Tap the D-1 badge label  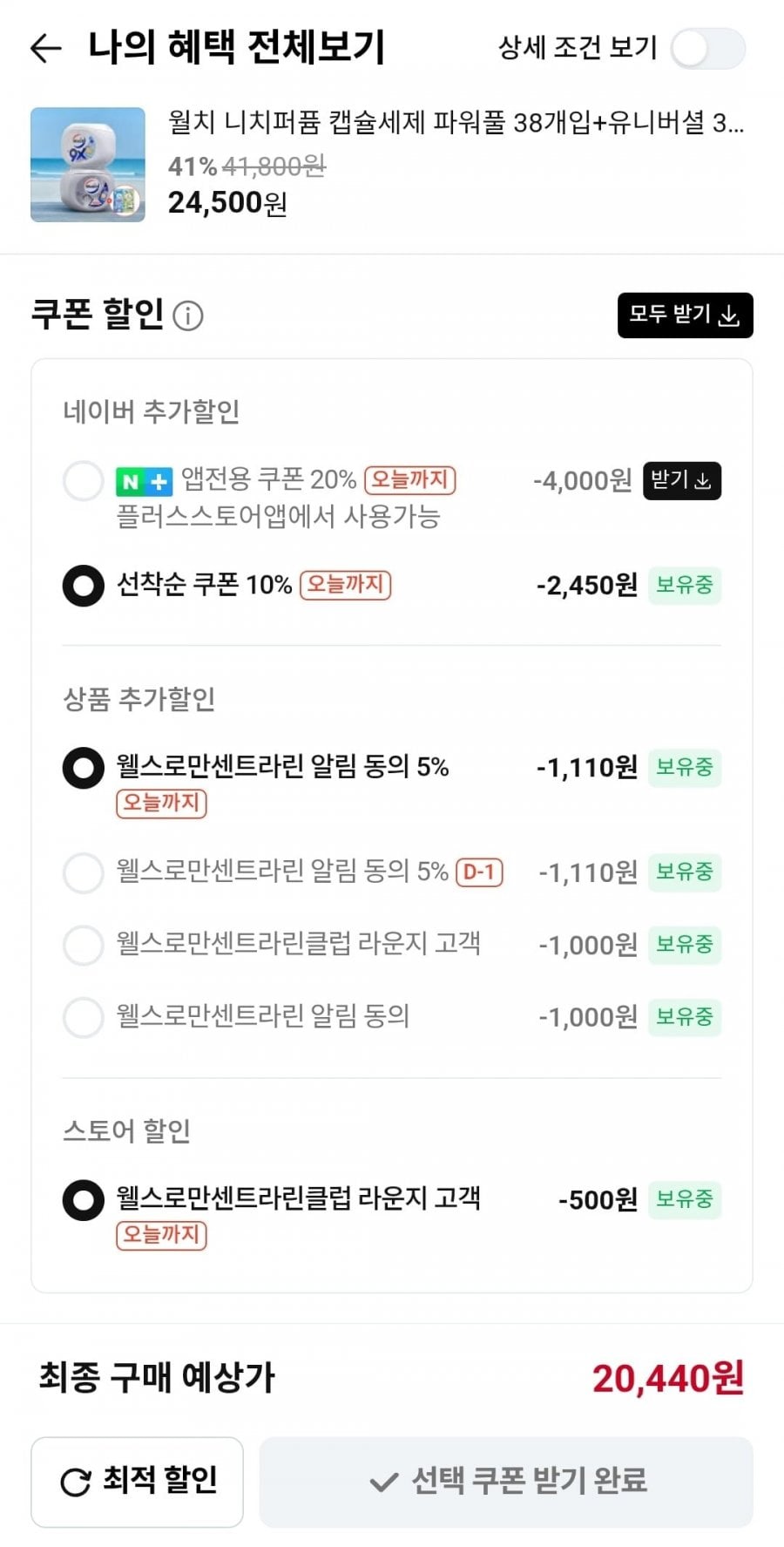pos(479,872)
